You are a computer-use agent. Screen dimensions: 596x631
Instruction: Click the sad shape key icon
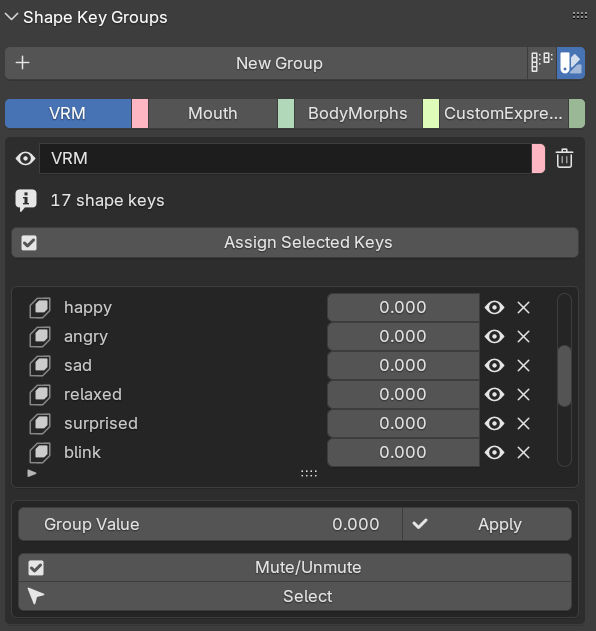pyautogui.click(x=40, y=366)
